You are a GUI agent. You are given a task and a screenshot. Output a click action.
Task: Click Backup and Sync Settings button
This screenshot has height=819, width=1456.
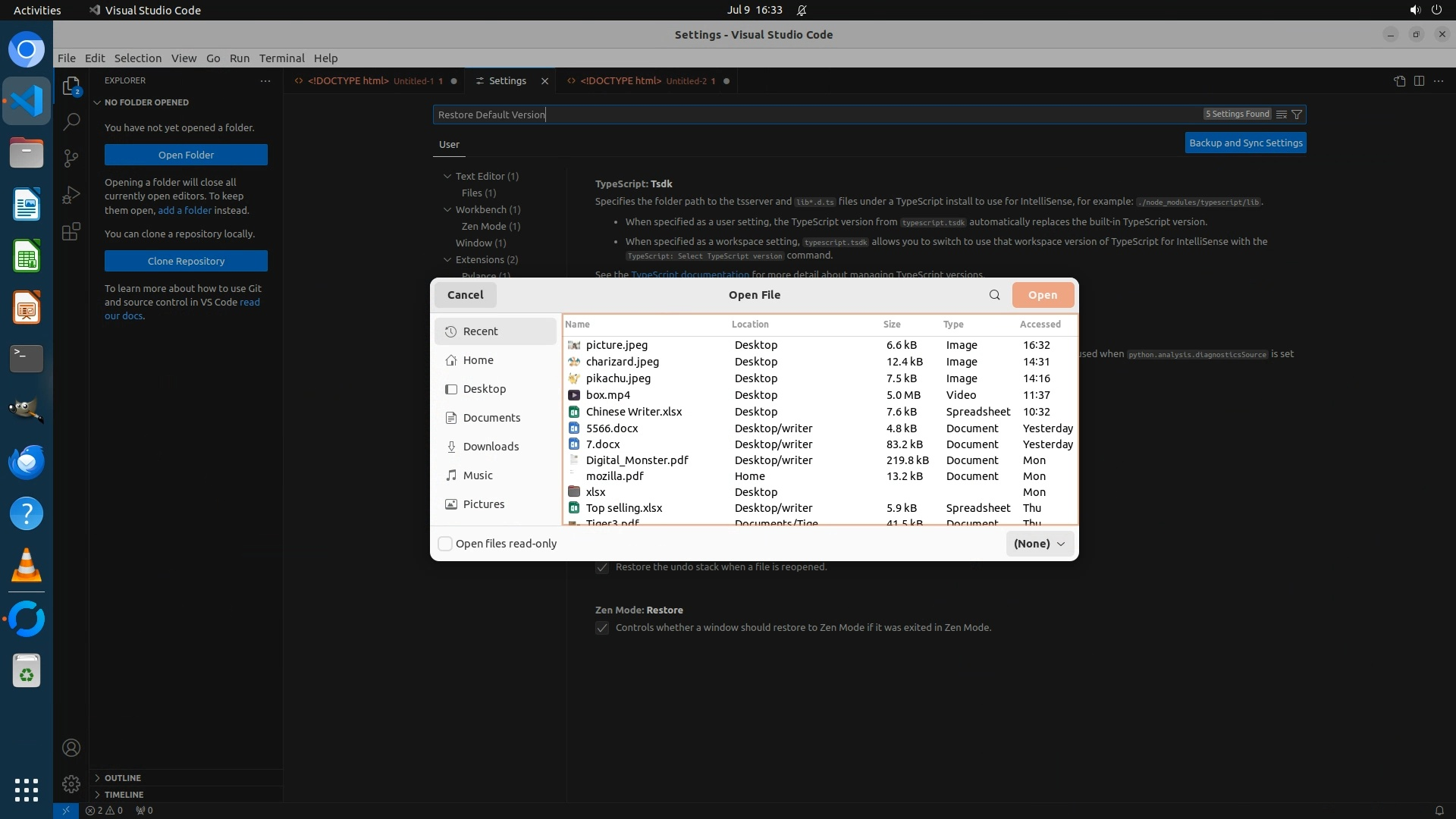click(x=1245, y=143)
